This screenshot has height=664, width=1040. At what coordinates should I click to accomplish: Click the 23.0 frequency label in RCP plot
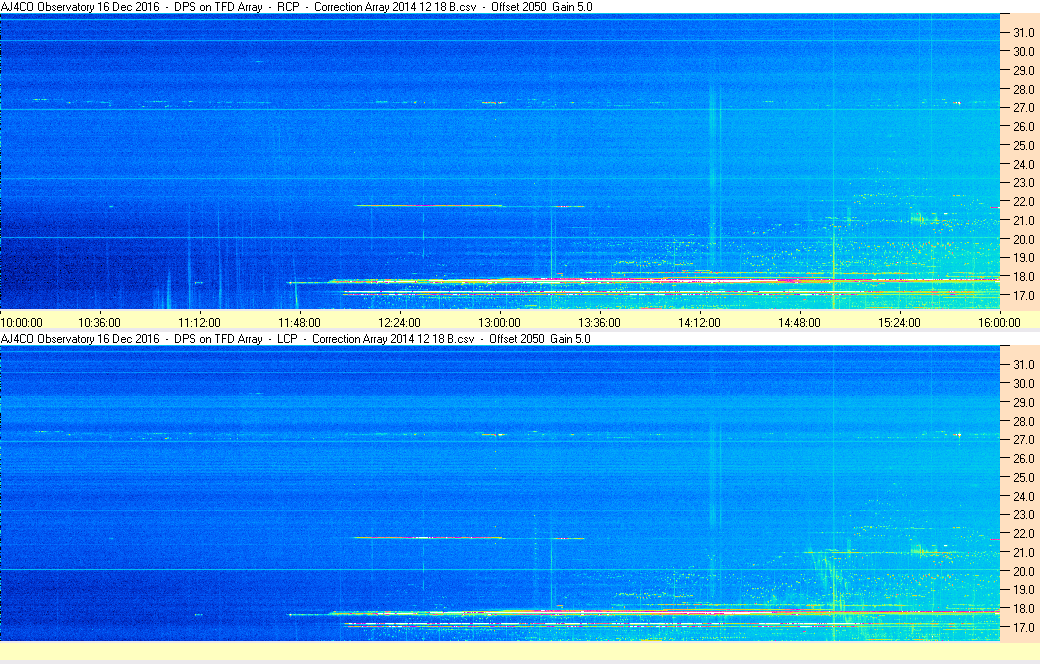pos(1023,182)
